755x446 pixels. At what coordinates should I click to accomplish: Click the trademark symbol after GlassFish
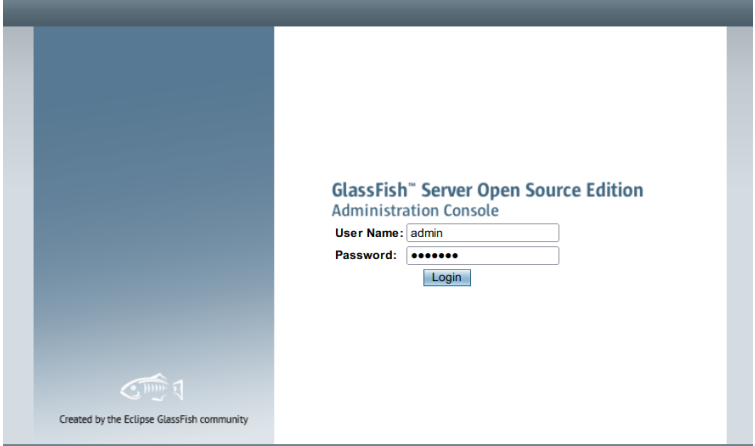[412, 185]
